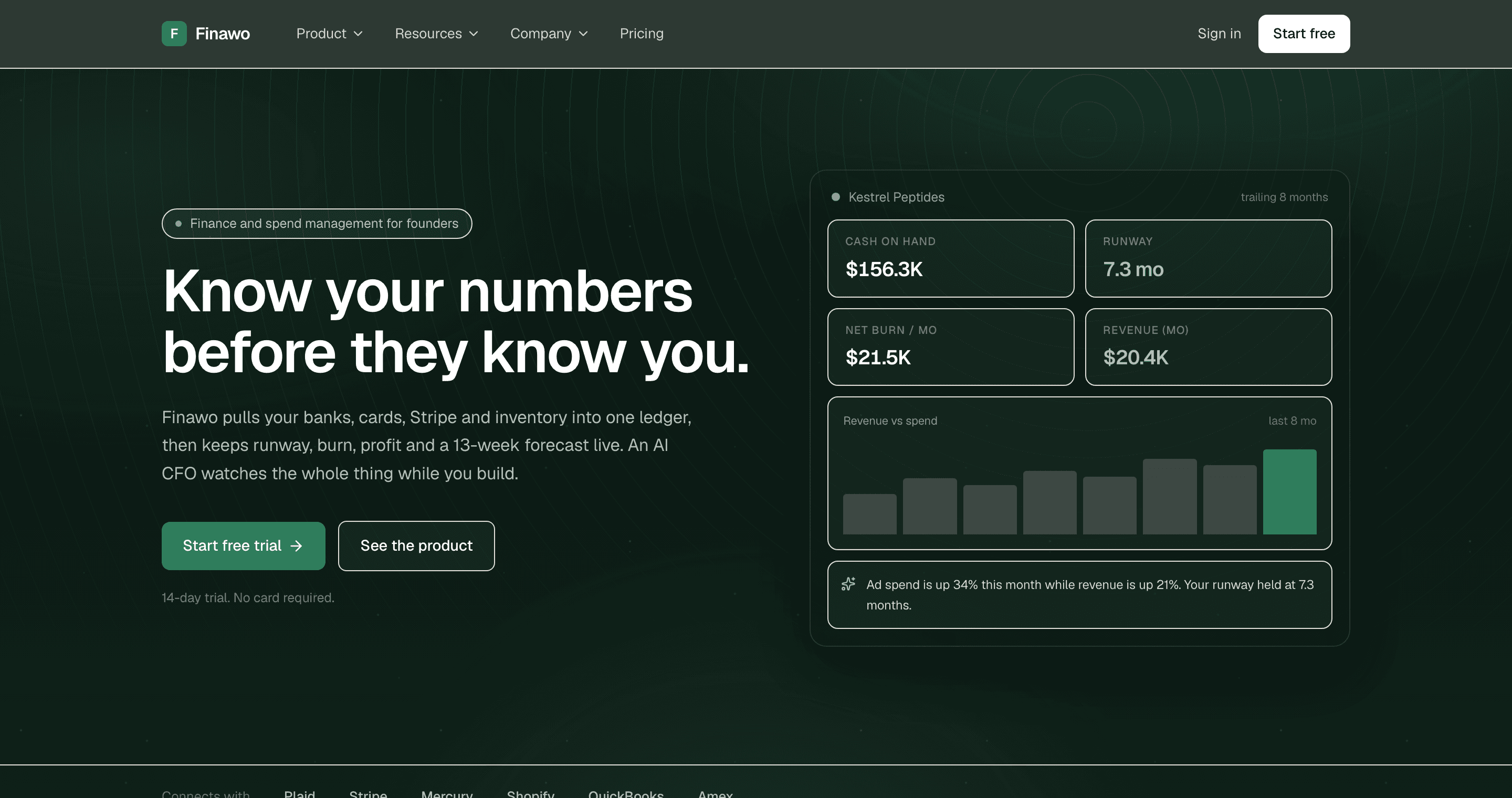Click the Finance and spend management badge
The image size is (1512, 798).
(x=317, y=224)
